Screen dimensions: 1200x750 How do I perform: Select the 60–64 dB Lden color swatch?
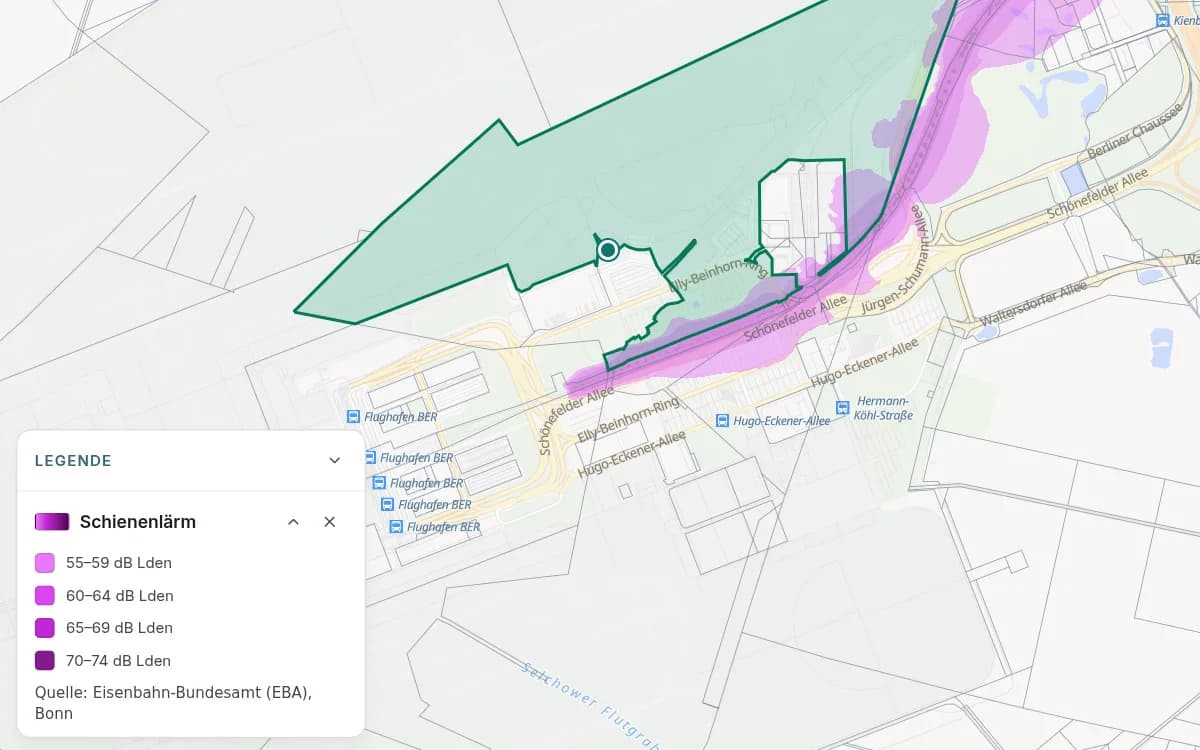45,596
